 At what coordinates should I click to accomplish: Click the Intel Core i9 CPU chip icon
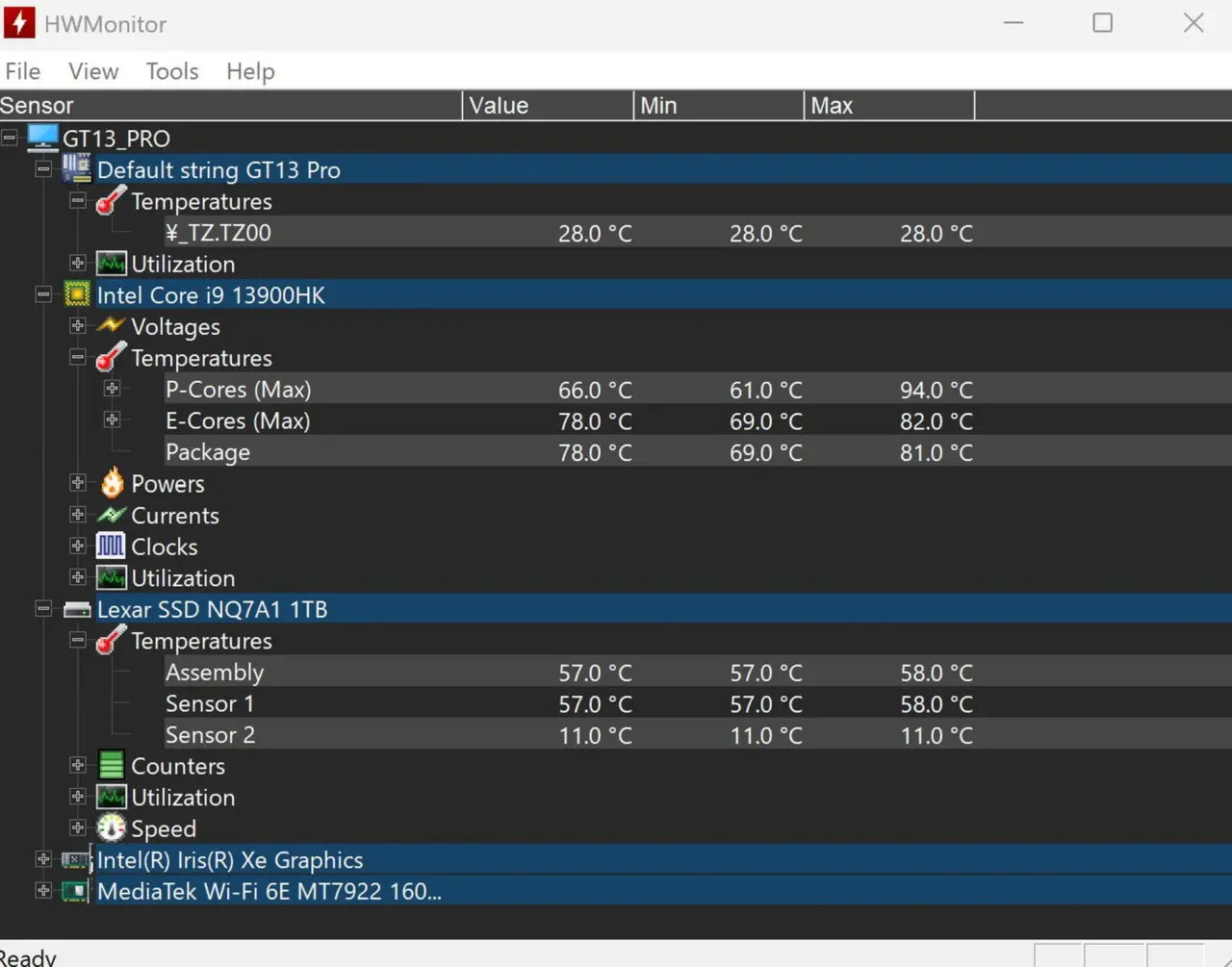(77, 294)
